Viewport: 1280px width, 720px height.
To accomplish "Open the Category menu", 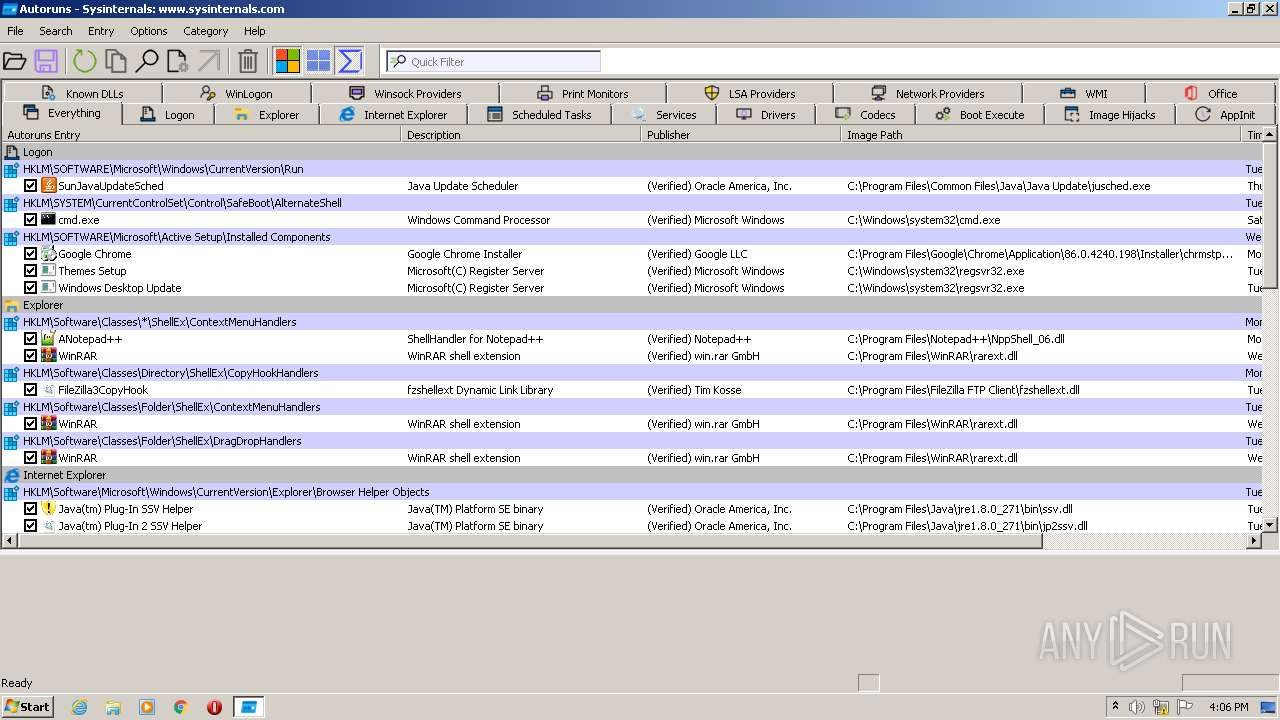I will 206,31.
